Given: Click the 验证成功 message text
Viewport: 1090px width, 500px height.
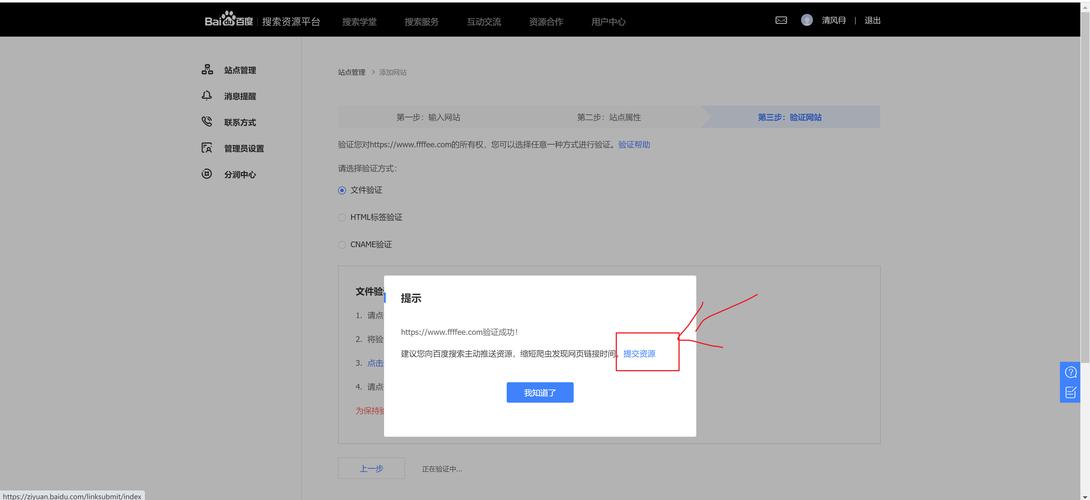Looking at the screenshot, I should tap(459, 332).
